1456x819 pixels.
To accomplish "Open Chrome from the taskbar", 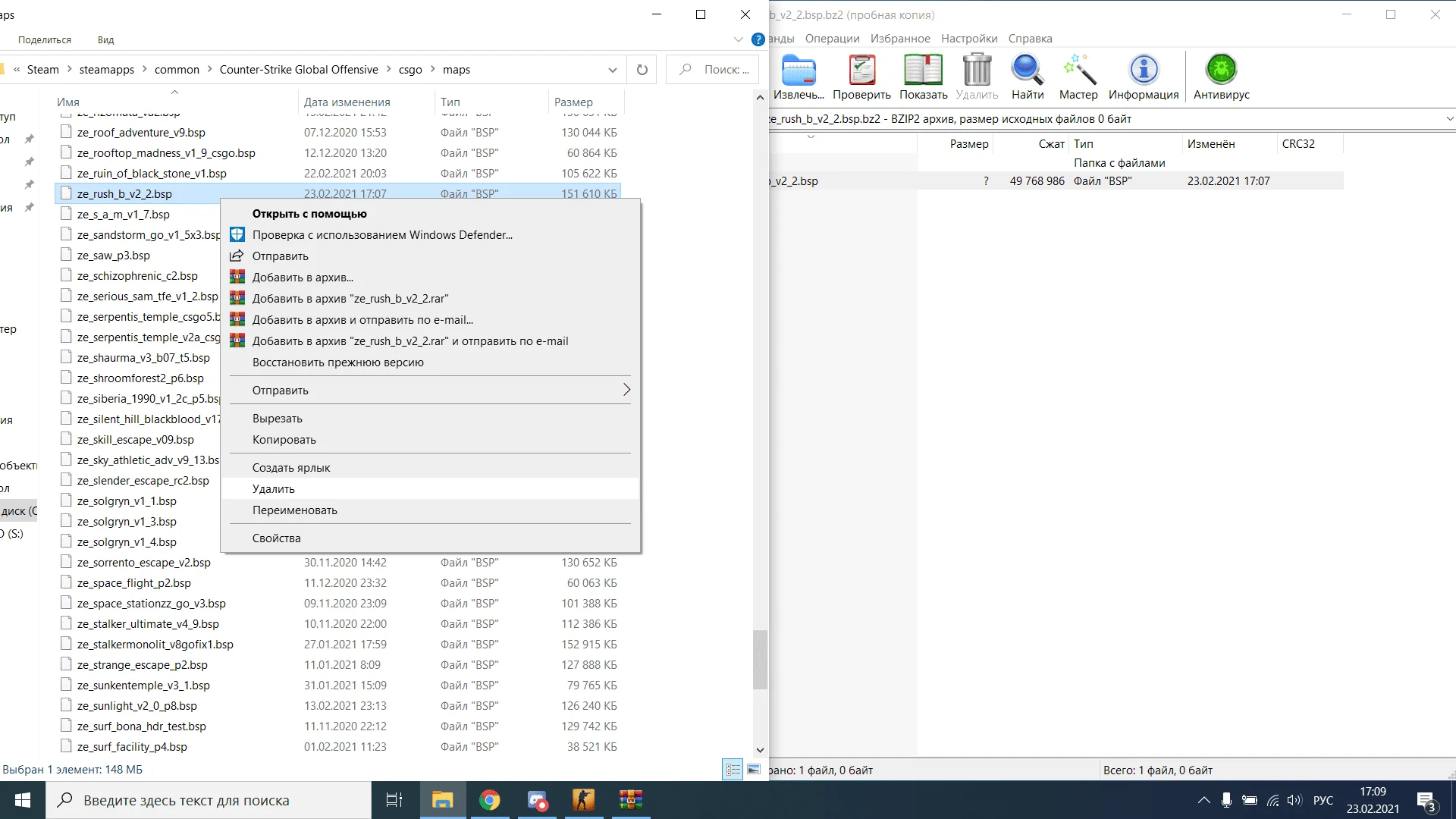I will click(490, 800).
